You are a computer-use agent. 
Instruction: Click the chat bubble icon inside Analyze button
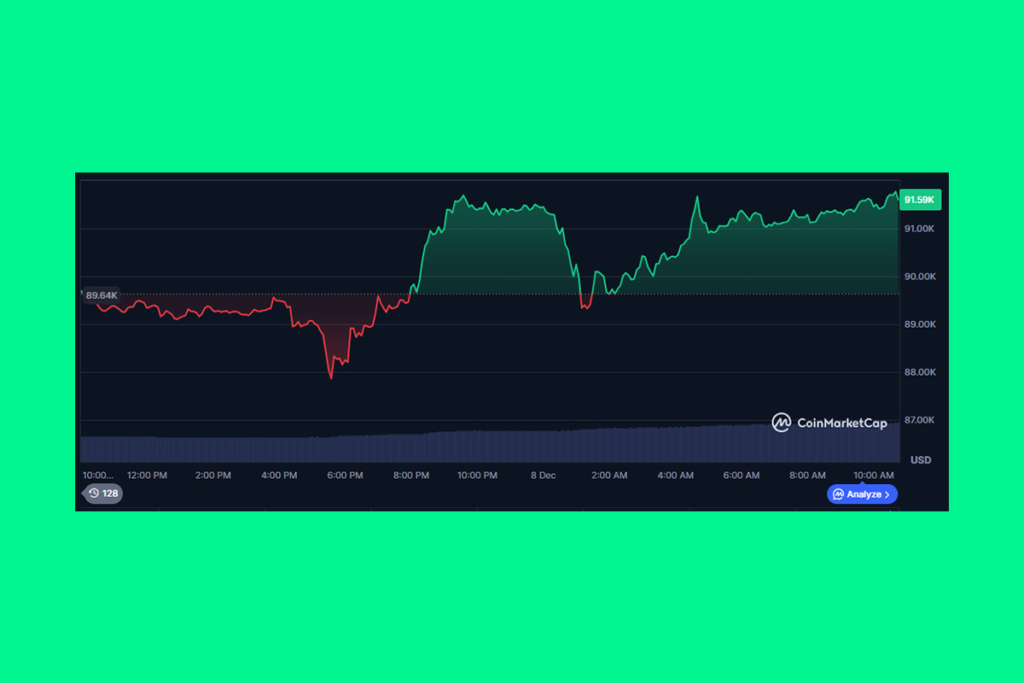pos(839,494)
